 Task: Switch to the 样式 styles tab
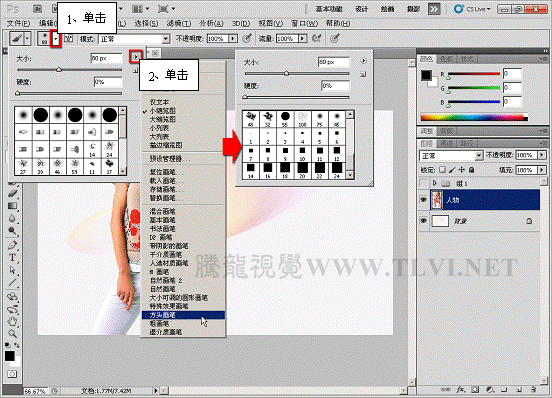coord(466,59)
